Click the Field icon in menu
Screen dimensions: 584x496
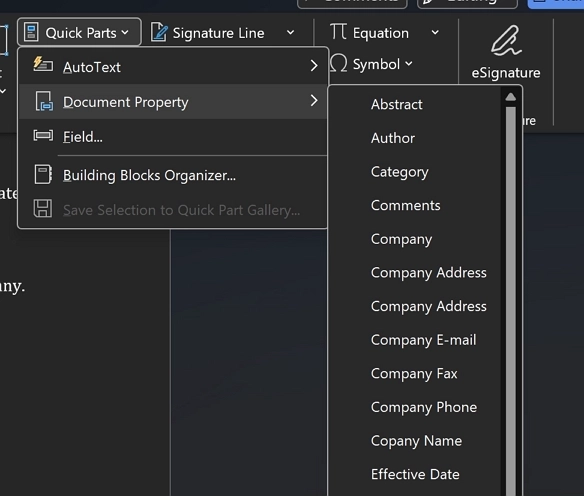click(43, 136)
